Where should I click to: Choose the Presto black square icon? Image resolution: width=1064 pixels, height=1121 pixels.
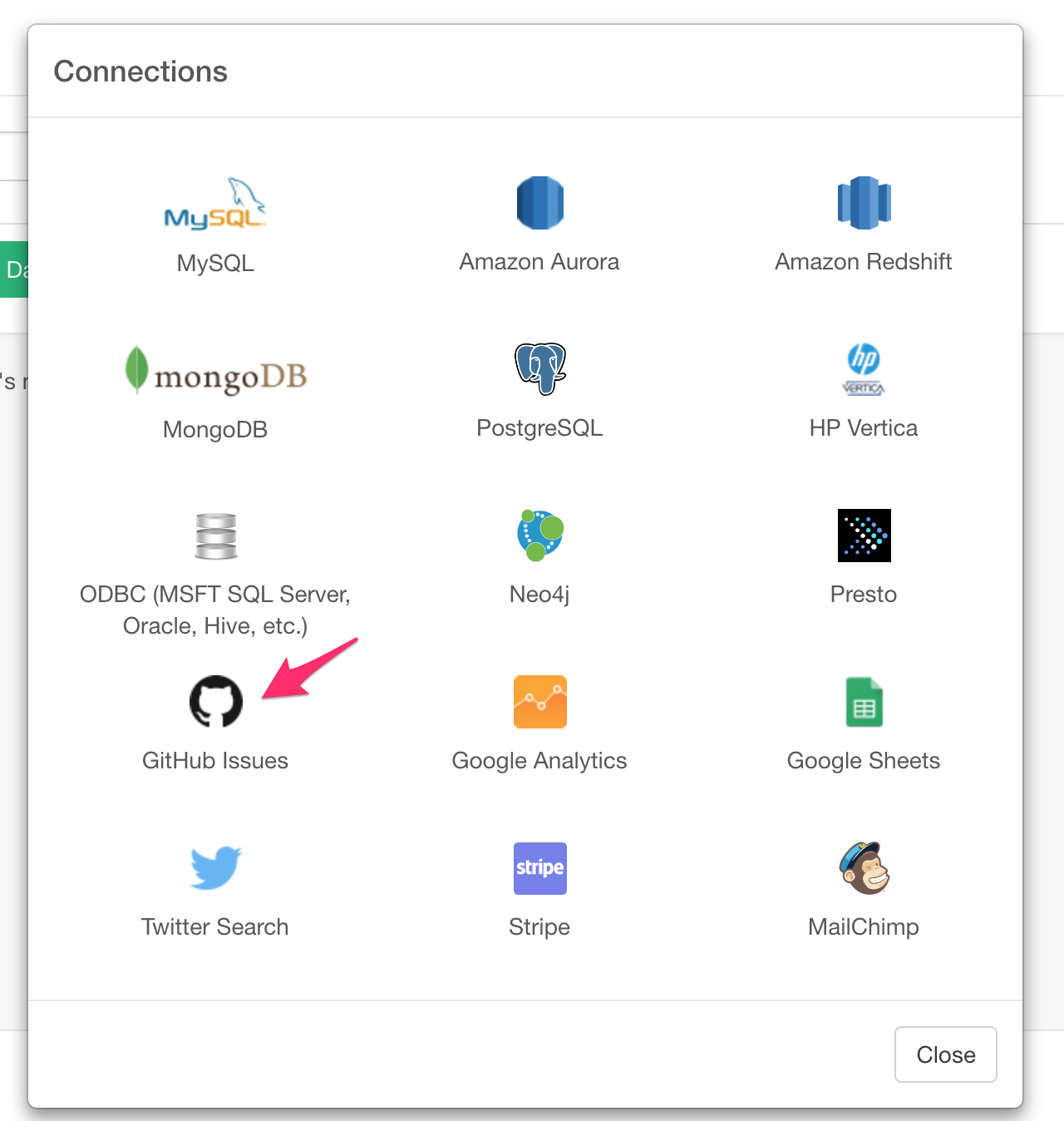864,536
